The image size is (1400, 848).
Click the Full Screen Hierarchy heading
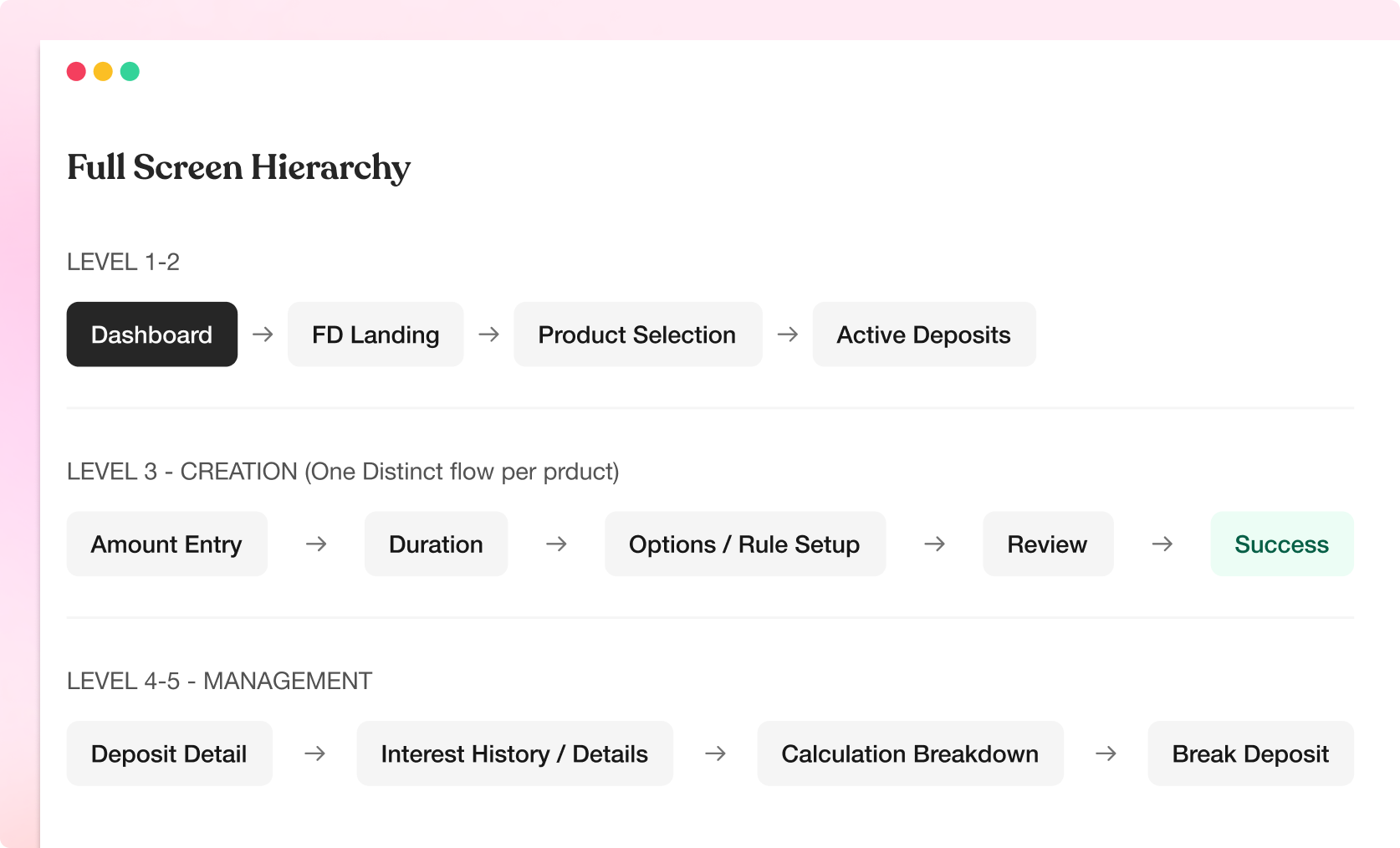(x=238, y=167)
